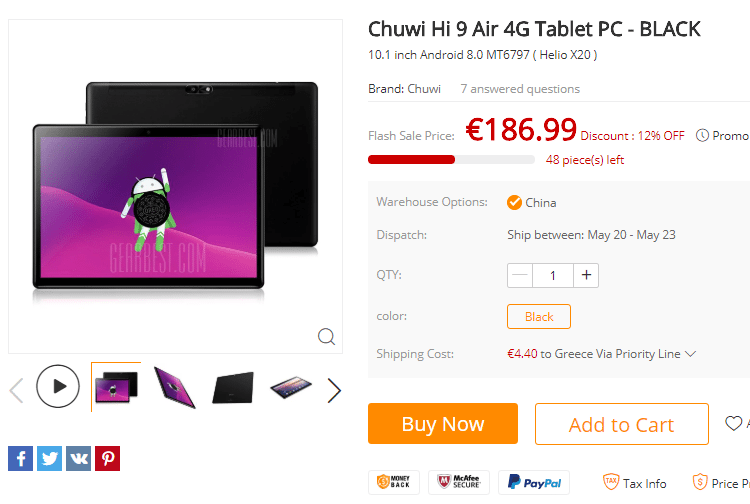Image resolution: width=750 pixels, height=504 pixels.
Task: Expand shipping method dropdown to Greece
Action: tap(690, 354)
